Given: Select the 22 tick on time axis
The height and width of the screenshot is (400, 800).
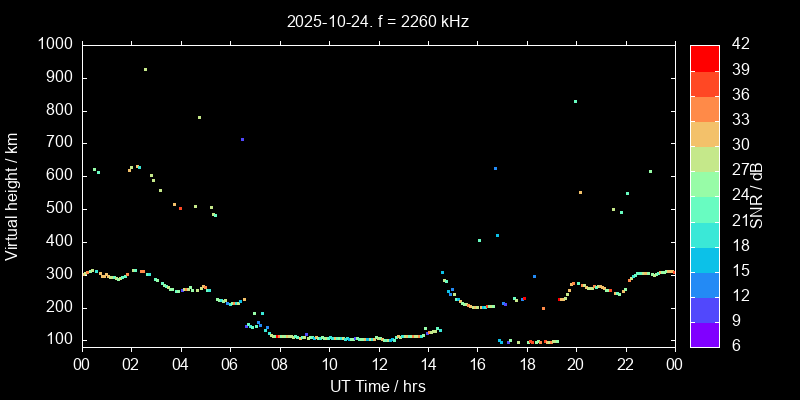Looking at the screenshot, I should pos(625,364).
